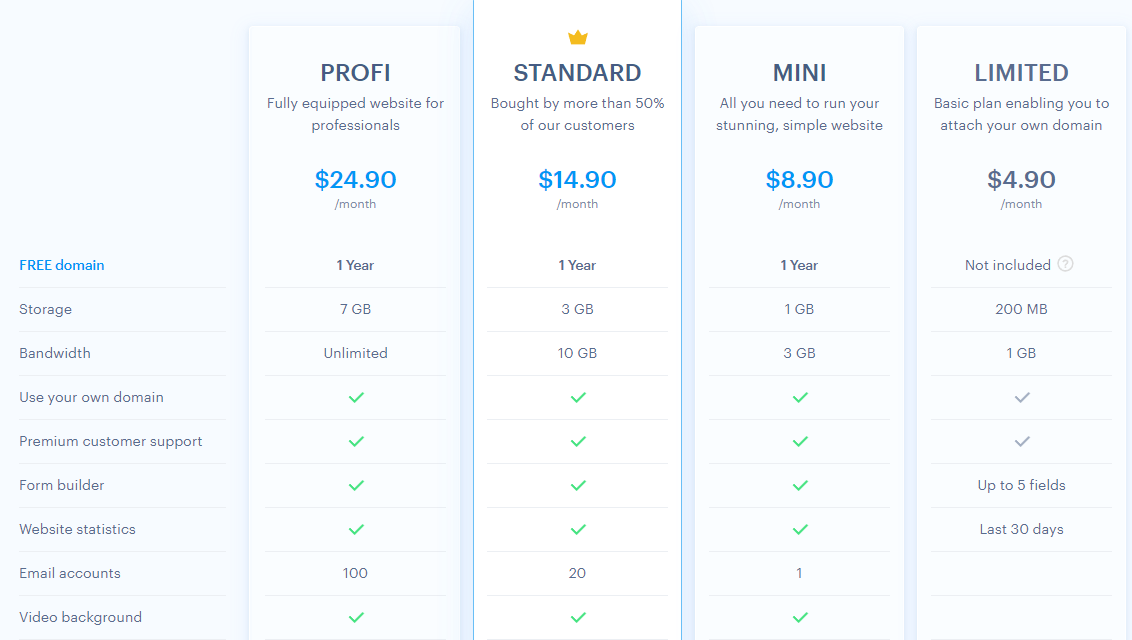1132x640 pixels.
Task: Click the $24.90 PROFI price
Action: pos(355,180)
